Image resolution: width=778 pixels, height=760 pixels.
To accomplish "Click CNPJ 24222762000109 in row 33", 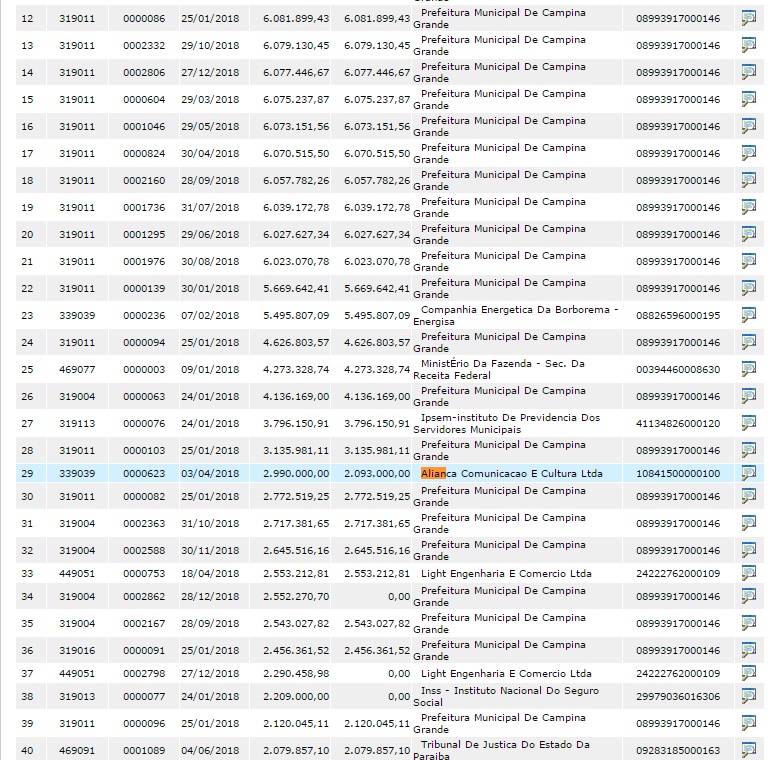I will pos(678,573).
